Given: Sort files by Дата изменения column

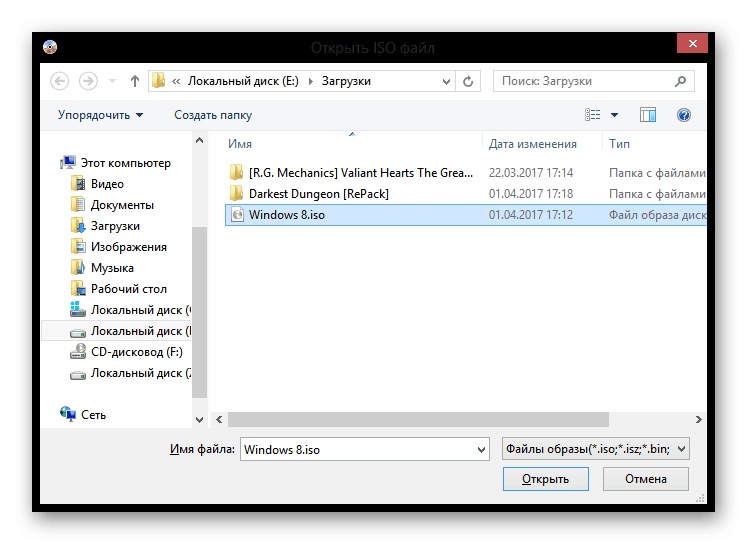Looking at the screenshot, I should [x=532, y=144].
